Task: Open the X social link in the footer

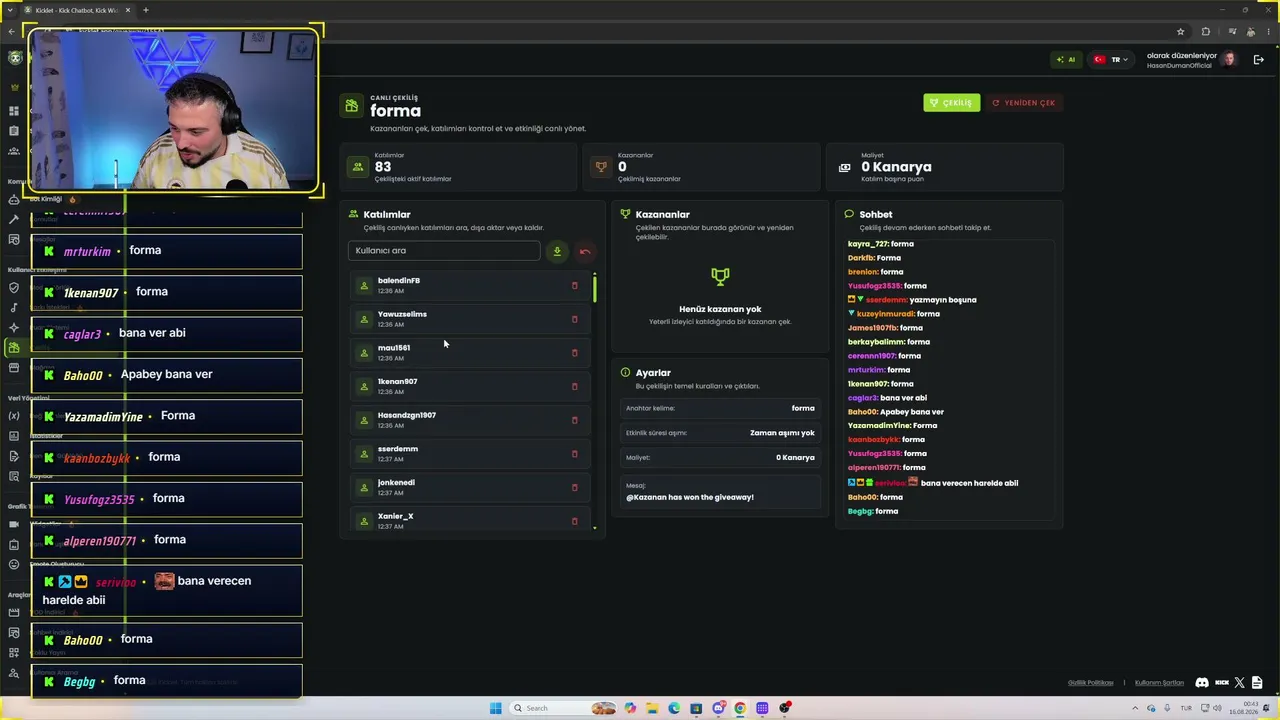Action: [1240, 683]
